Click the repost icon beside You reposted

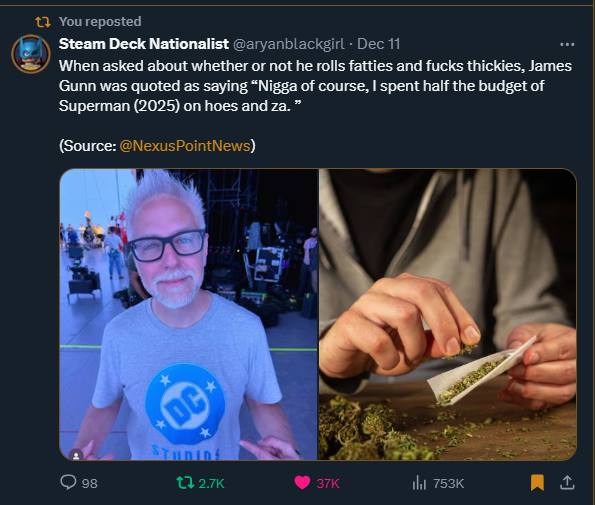[43, 22]
